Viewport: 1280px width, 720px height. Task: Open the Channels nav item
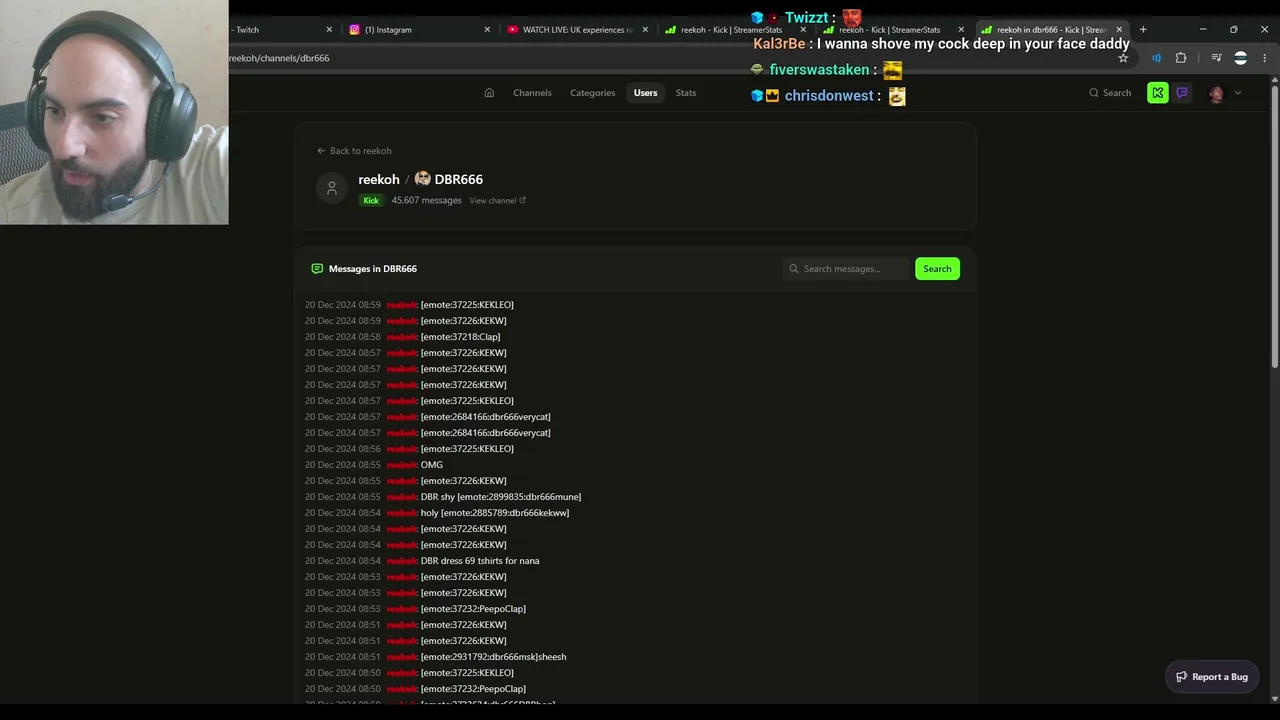(532, 93)
